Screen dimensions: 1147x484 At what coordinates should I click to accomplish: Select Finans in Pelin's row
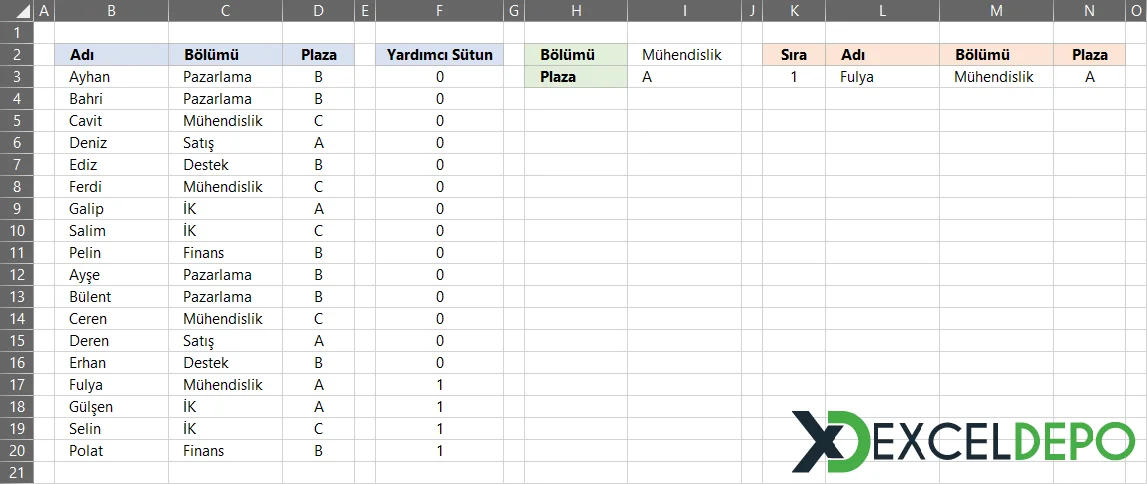point(204,253)
